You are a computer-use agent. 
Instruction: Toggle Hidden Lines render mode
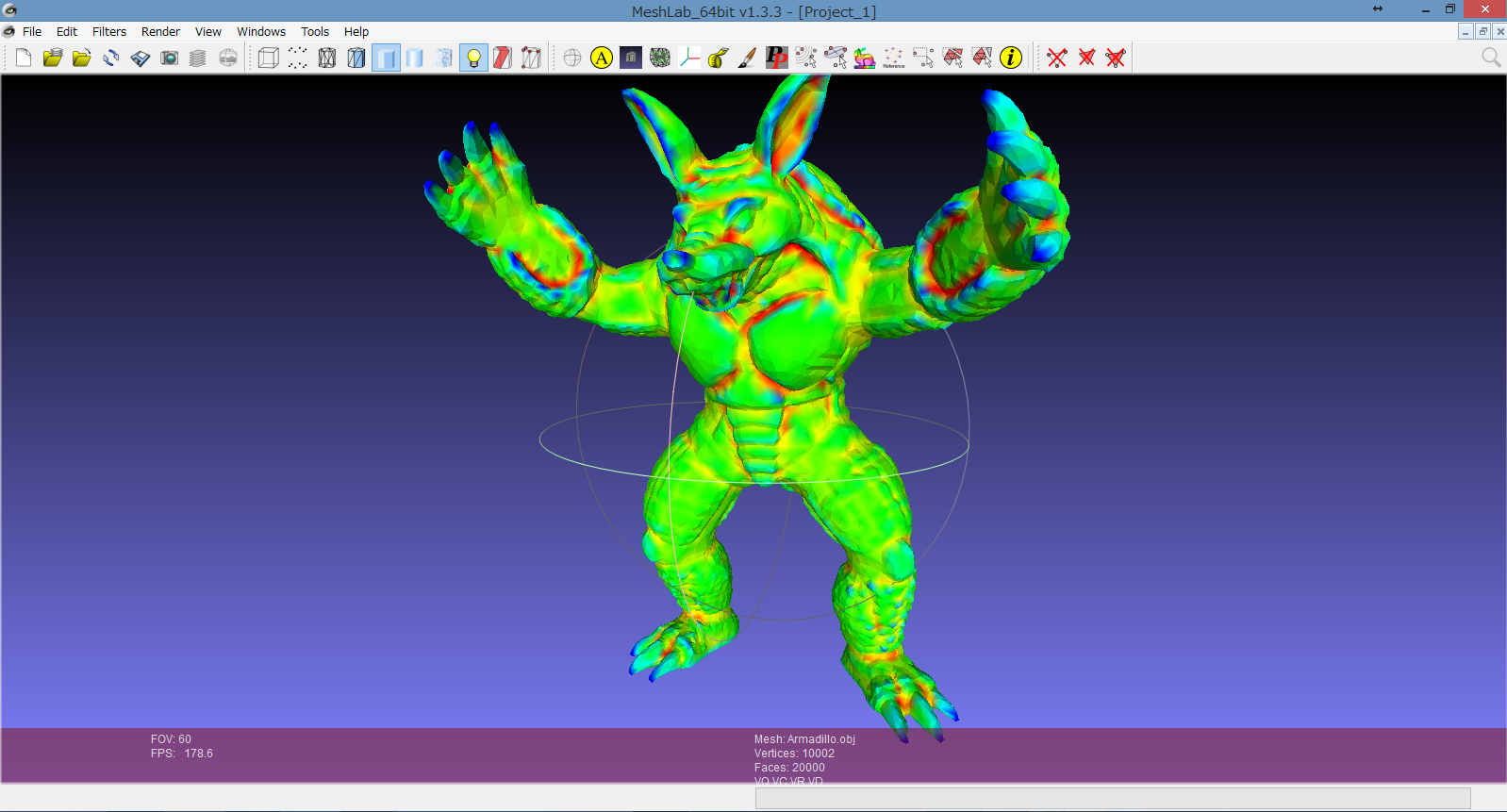(356, 58)
